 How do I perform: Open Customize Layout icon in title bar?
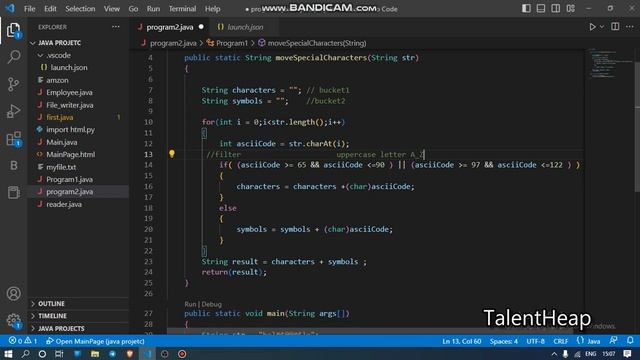pos(570,8)
